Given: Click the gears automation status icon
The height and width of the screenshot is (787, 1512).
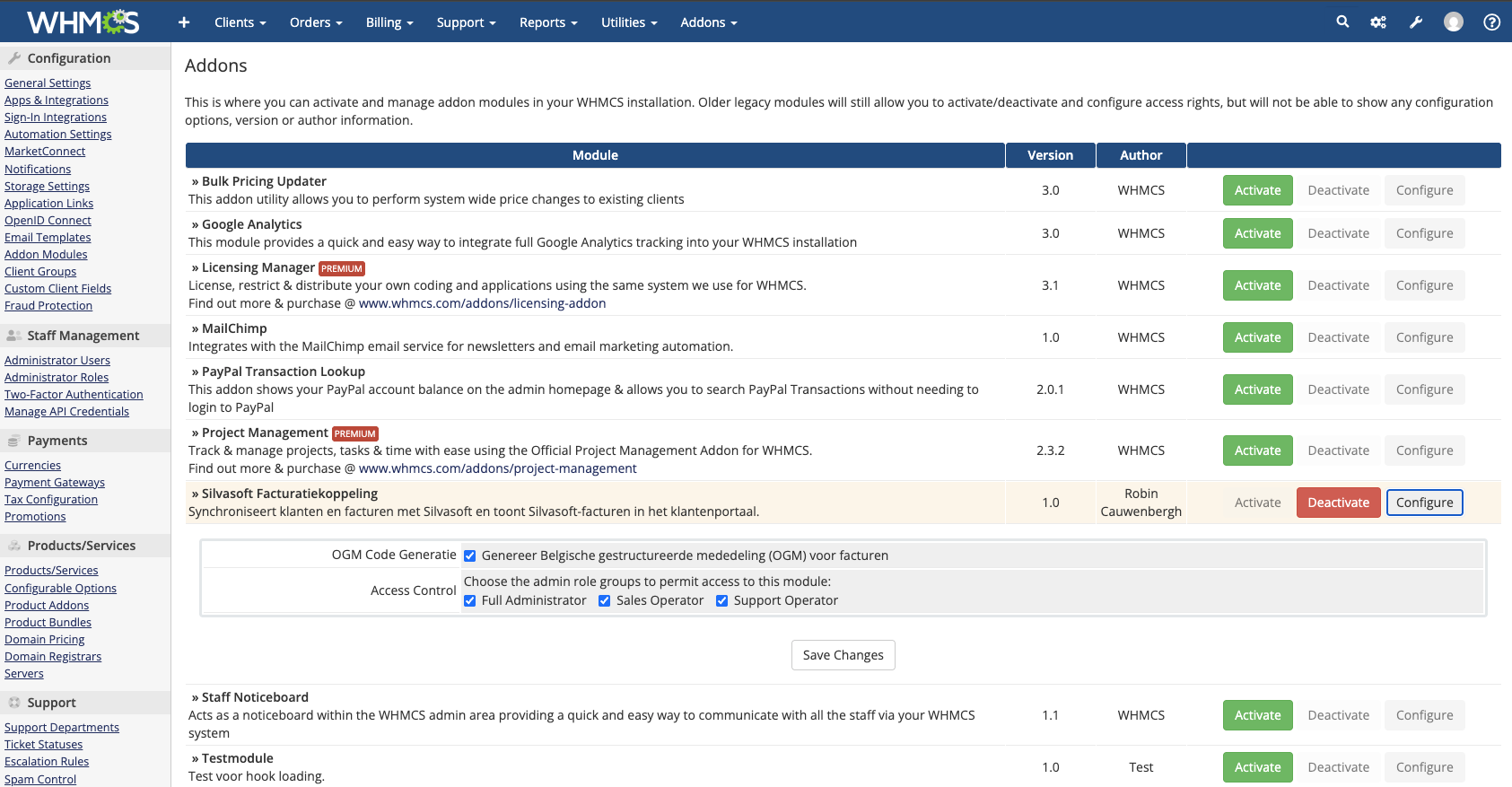Looking at the screenshot, I should tap(1378, 22).
